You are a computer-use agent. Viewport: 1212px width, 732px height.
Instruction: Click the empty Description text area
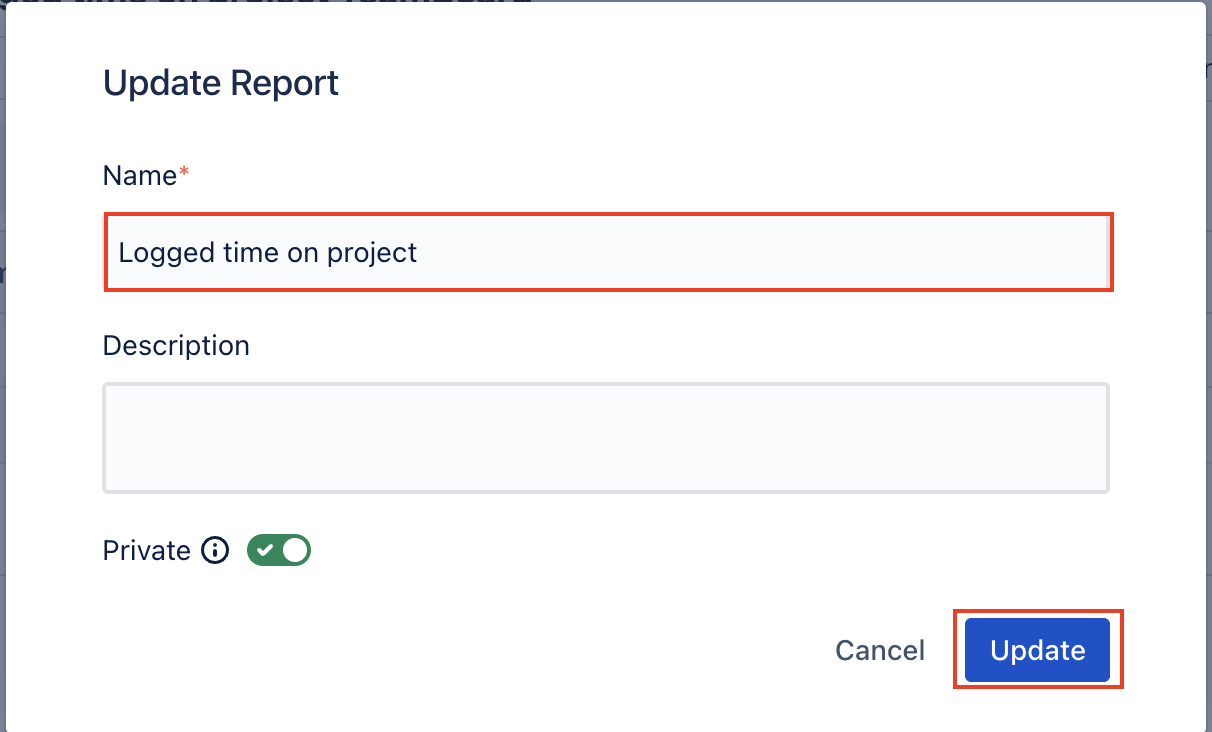click(606, 438)
